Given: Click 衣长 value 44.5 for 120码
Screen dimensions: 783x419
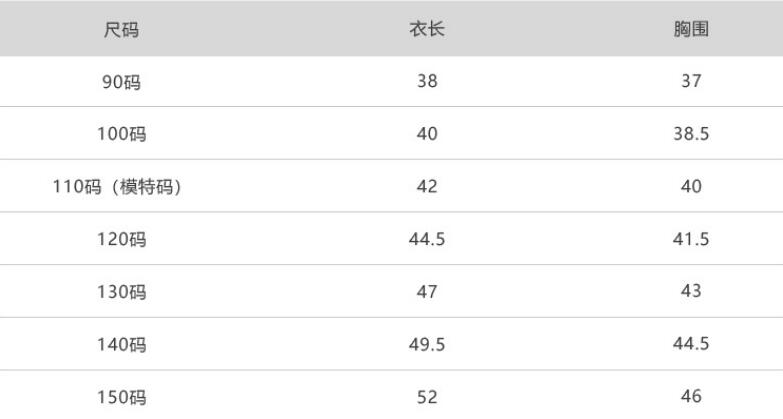Looking at the screenshot, I should click(427, 239).
